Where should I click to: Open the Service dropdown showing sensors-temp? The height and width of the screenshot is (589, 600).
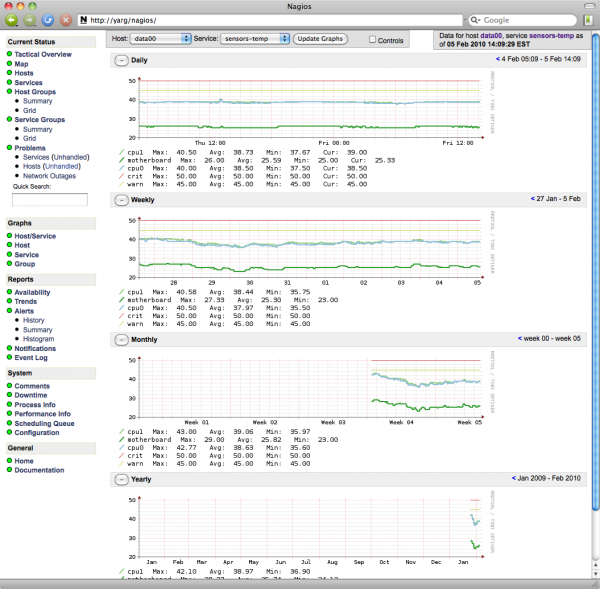[x=256, y=38]
